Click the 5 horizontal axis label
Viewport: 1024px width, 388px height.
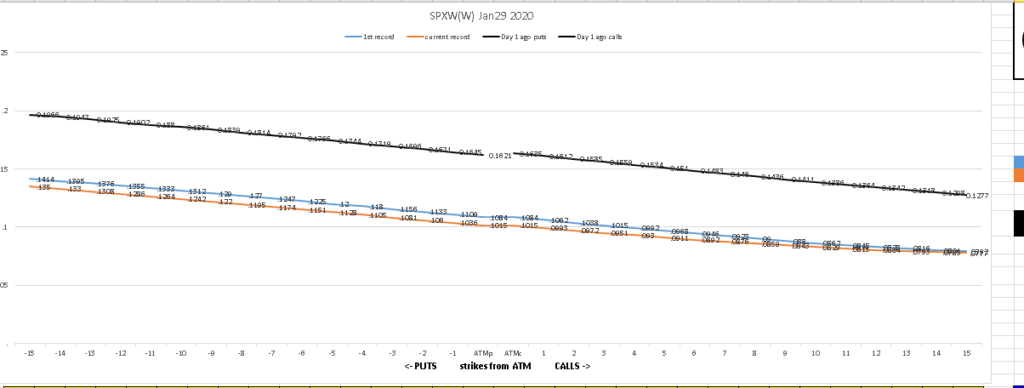664,353
